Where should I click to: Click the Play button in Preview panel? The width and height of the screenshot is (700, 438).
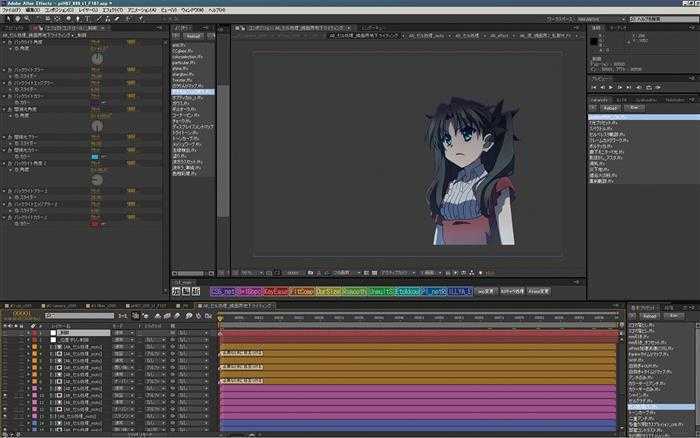pos(611,88)
